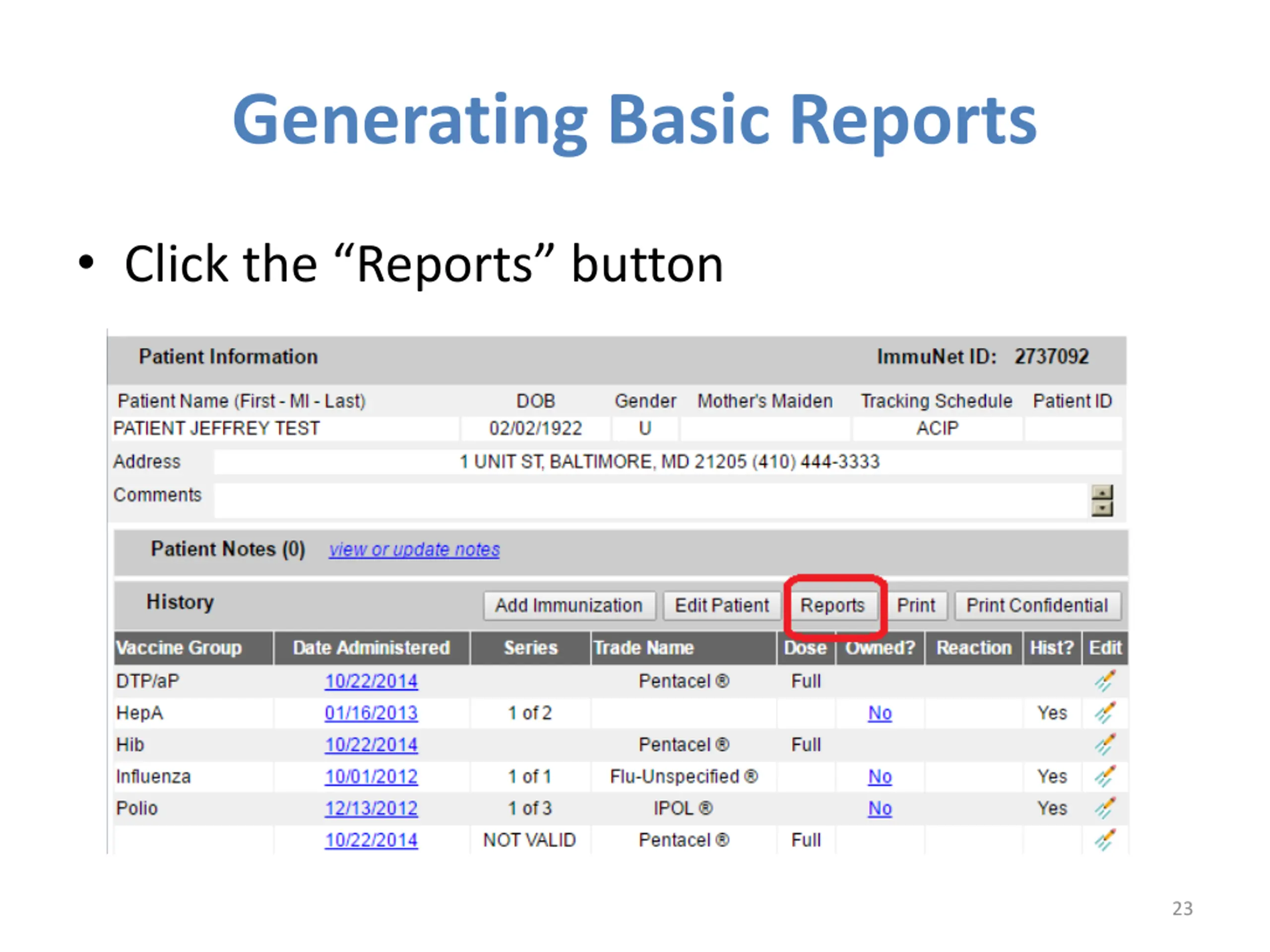The image size is (1270, 952).
Task: Click the DOB value 02/02/1922
Action: click(535, 429)
